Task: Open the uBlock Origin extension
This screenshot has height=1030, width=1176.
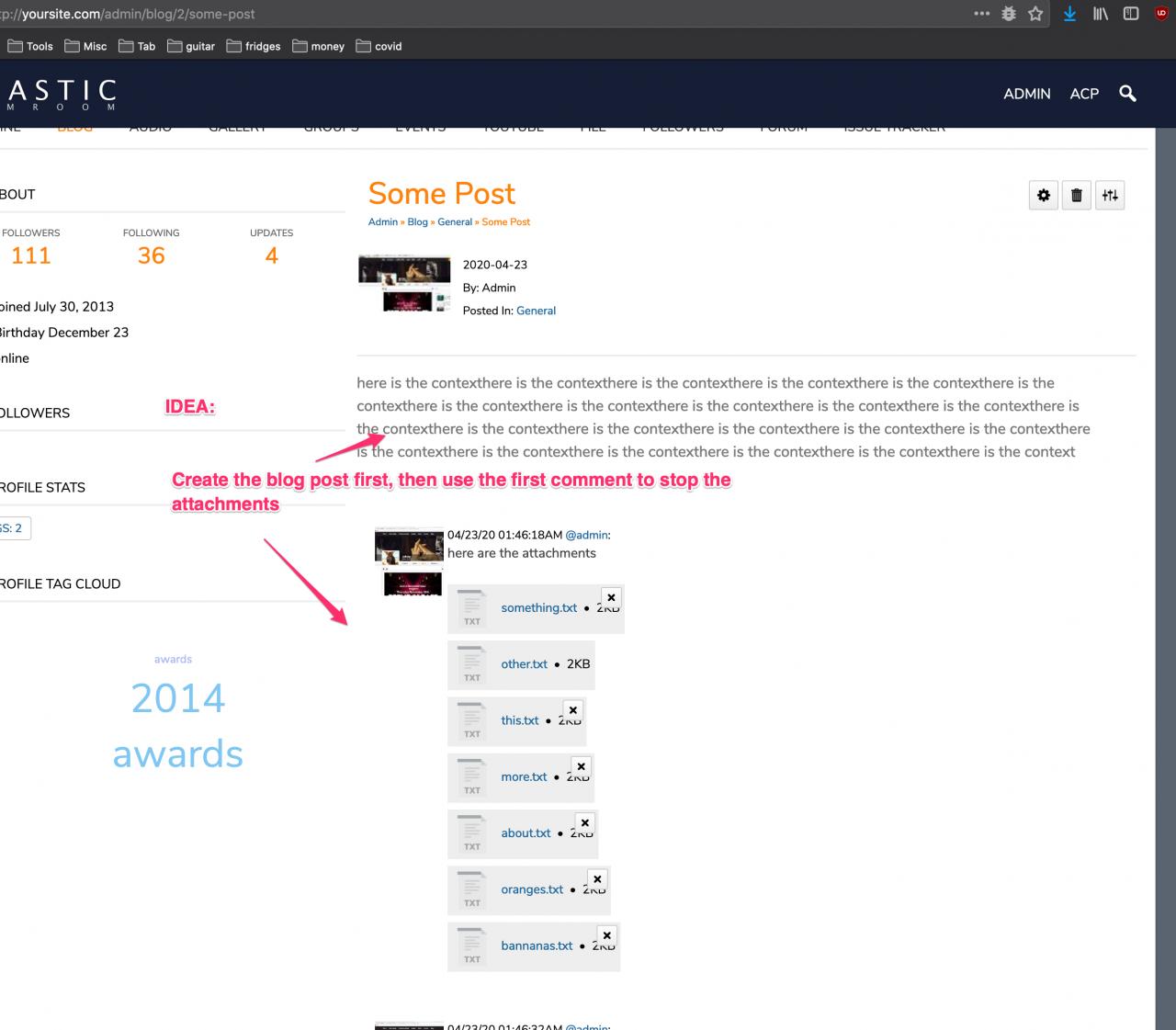Action: click(1160, 14)
